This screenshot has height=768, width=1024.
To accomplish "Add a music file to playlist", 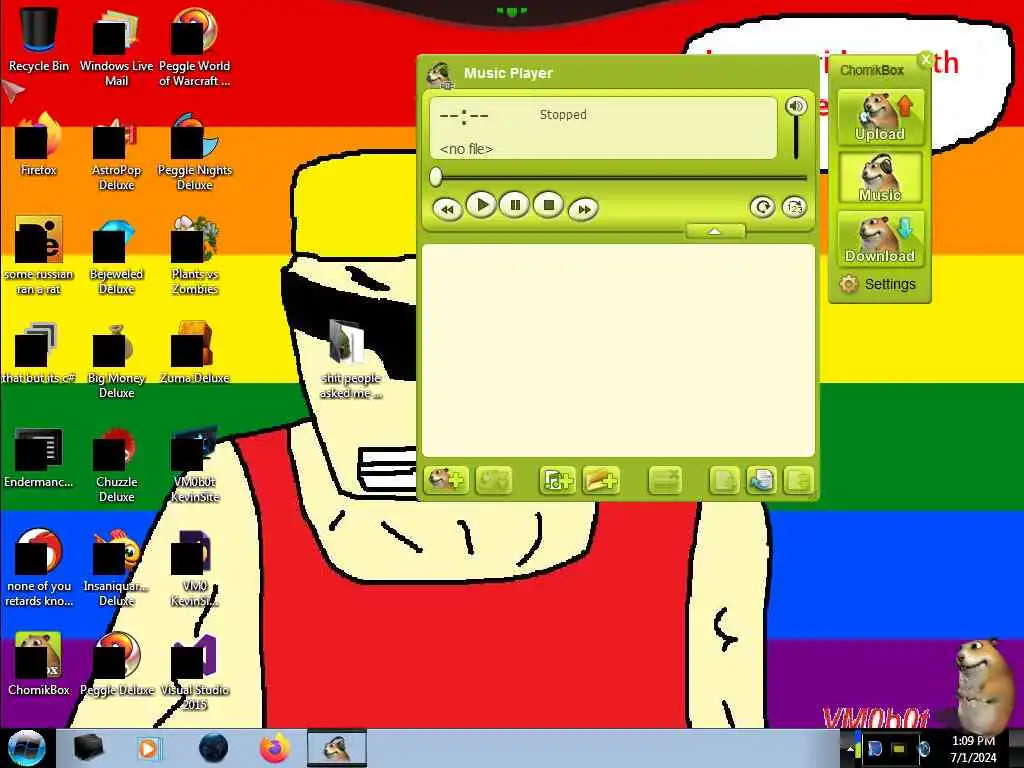I will point(556,481).
